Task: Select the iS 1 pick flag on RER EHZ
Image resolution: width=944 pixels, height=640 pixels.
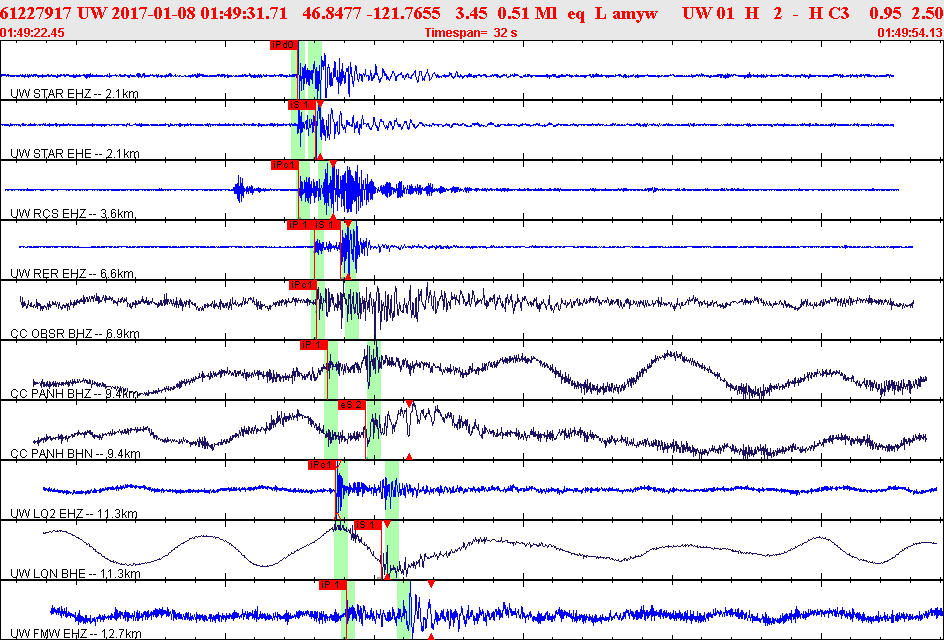Action: 328,225
